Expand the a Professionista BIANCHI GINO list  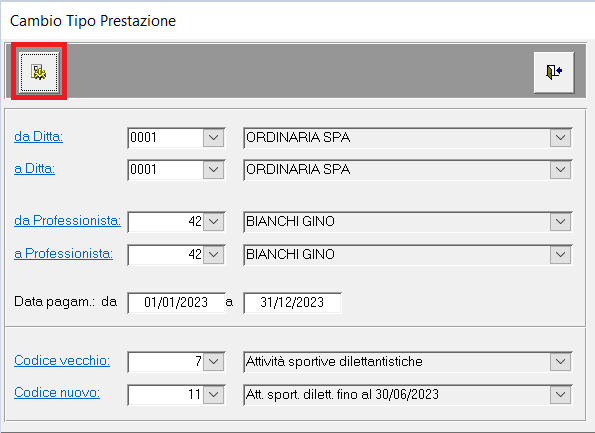[560, 255]
